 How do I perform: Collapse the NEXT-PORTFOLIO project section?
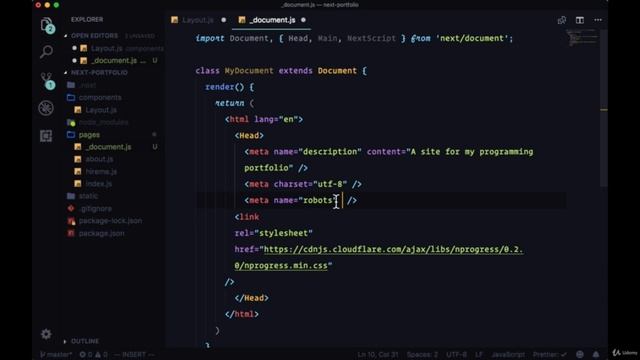[x=99, y=72]
